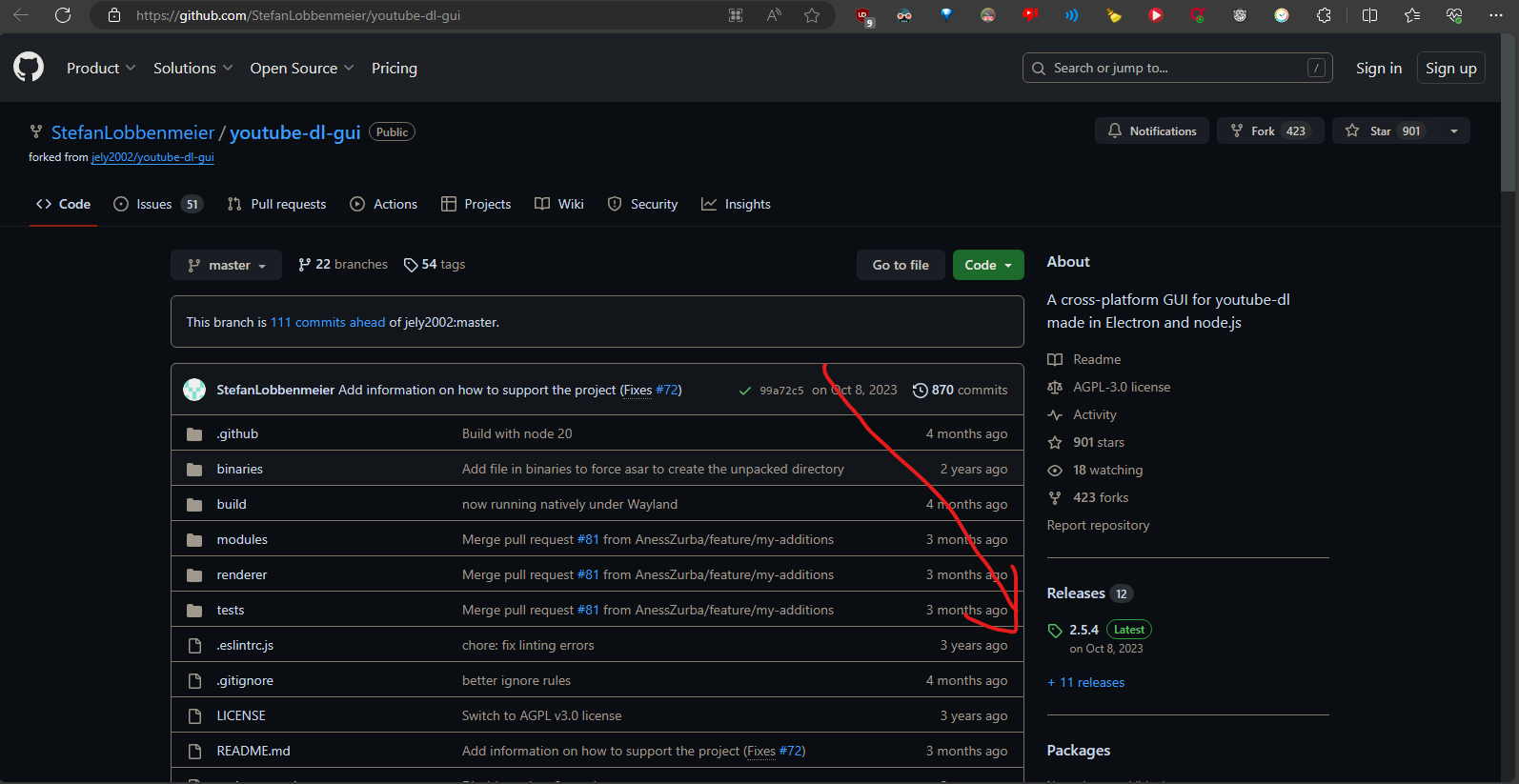This screenshot has height=784, width=1519.
Task: Open + 11 releases link
Action: (x=1085, y=682)
